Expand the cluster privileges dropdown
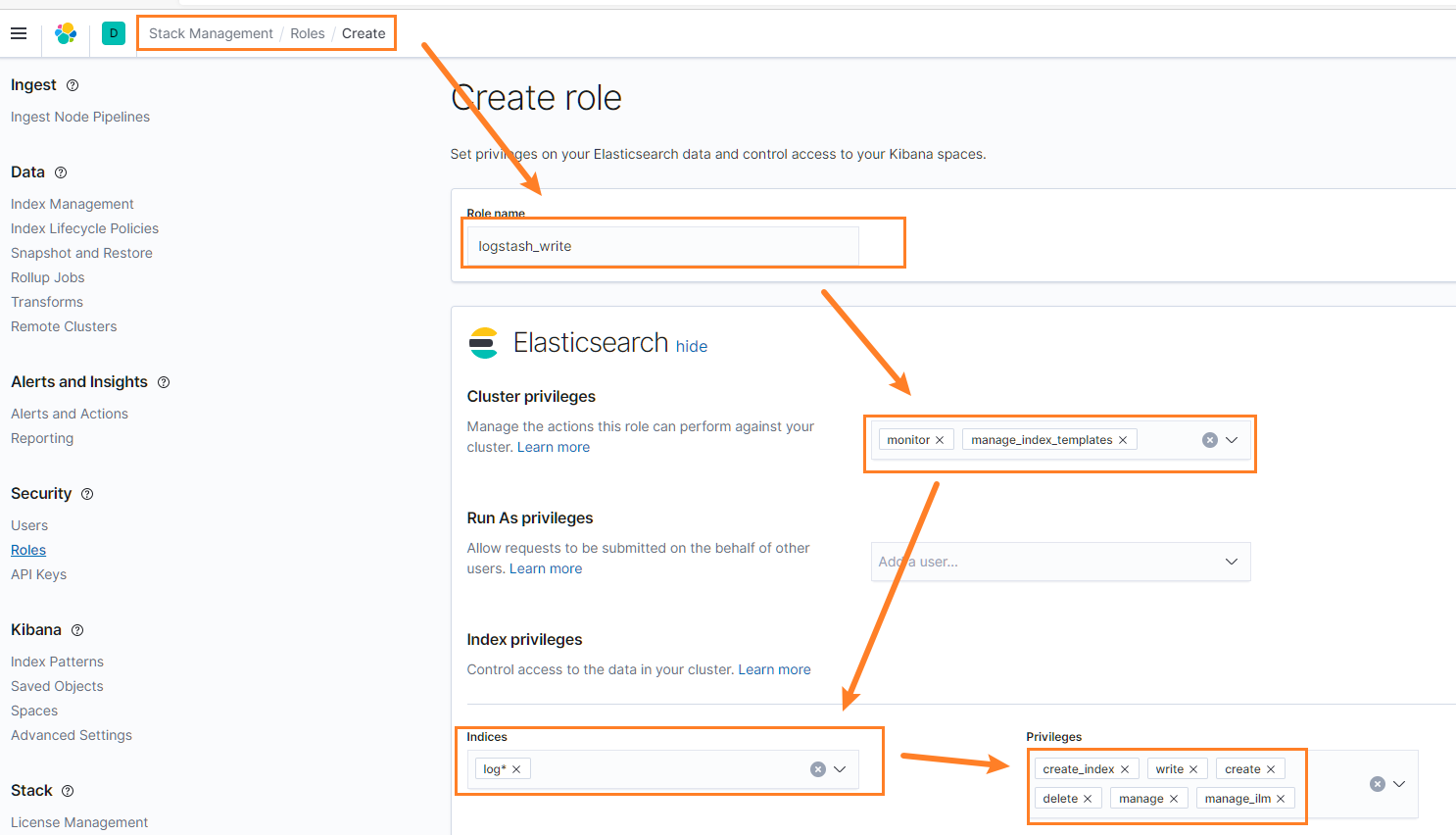1456x835 pixels. point(1232,440)
